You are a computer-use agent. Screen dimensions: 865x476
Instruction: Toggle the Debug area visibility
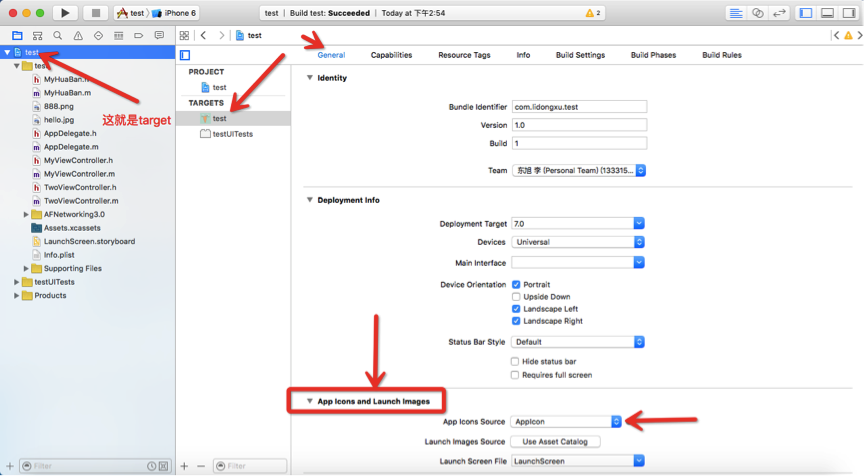coord(827,13)
